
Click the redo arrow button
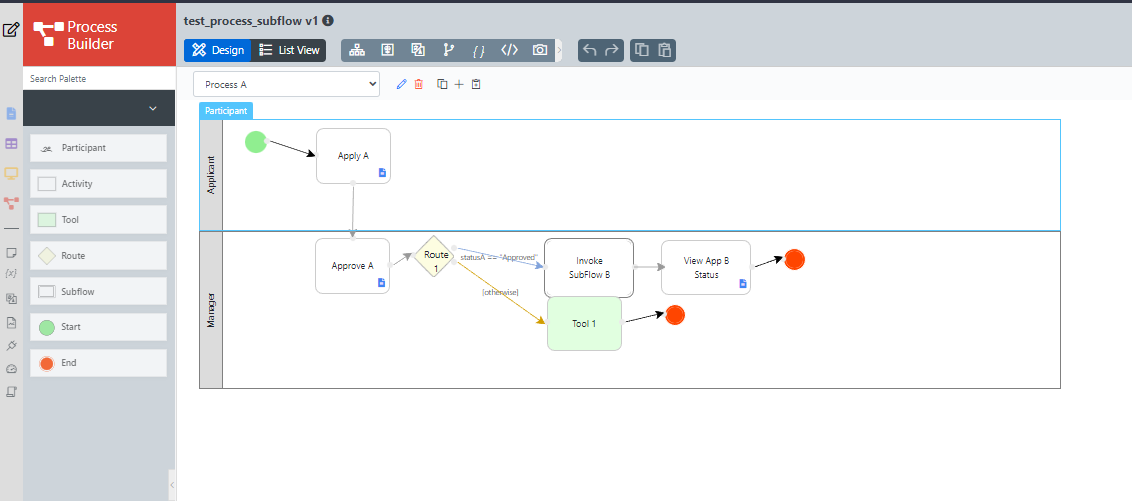[x=611, y=50]
